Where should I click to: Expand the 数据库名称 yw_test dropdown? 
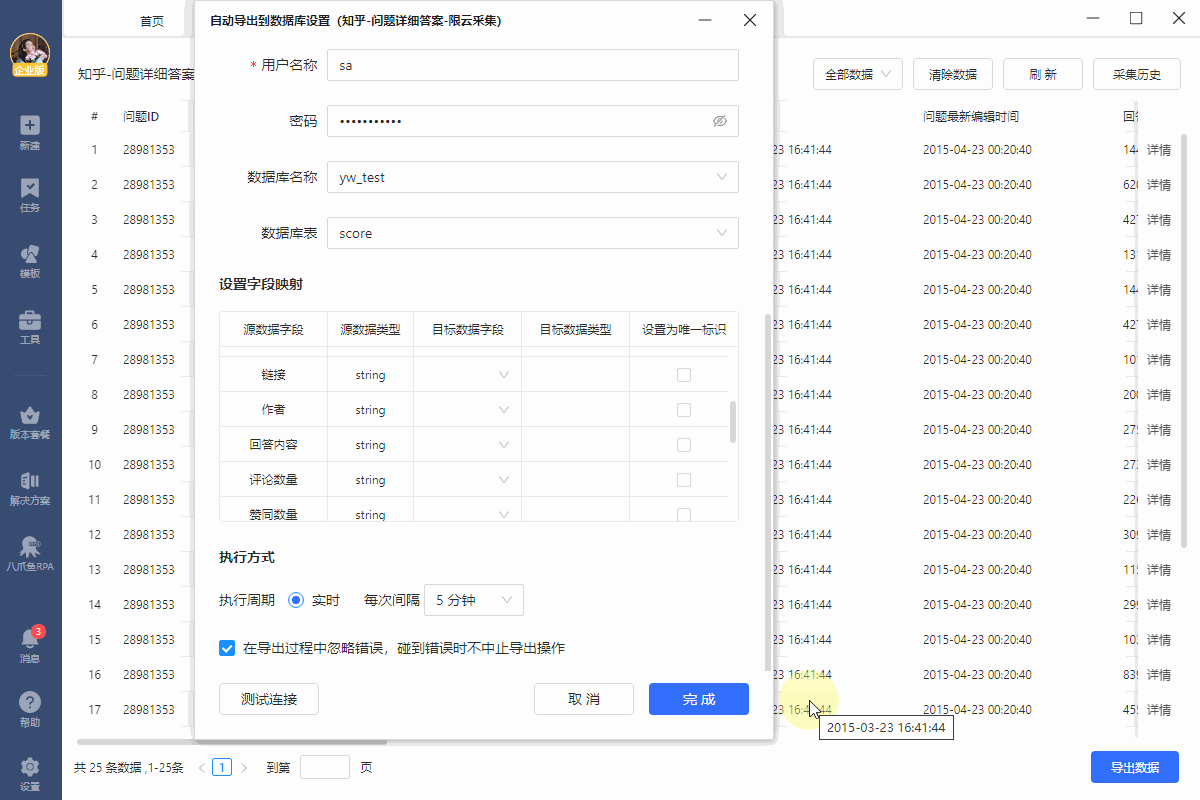click(x=532, y=177)
